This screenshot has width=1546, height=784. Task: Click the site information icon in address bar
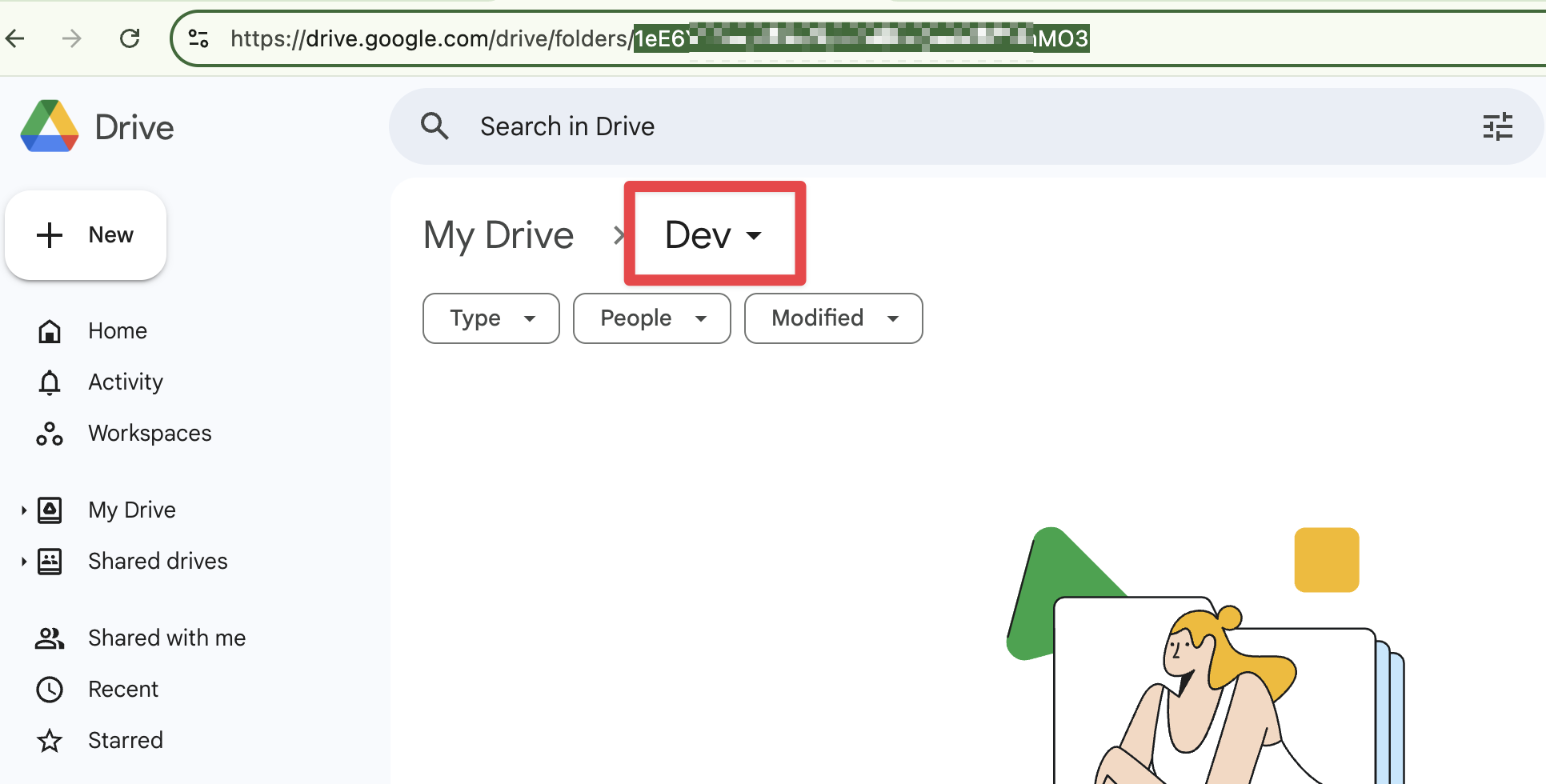coord(198,38)
